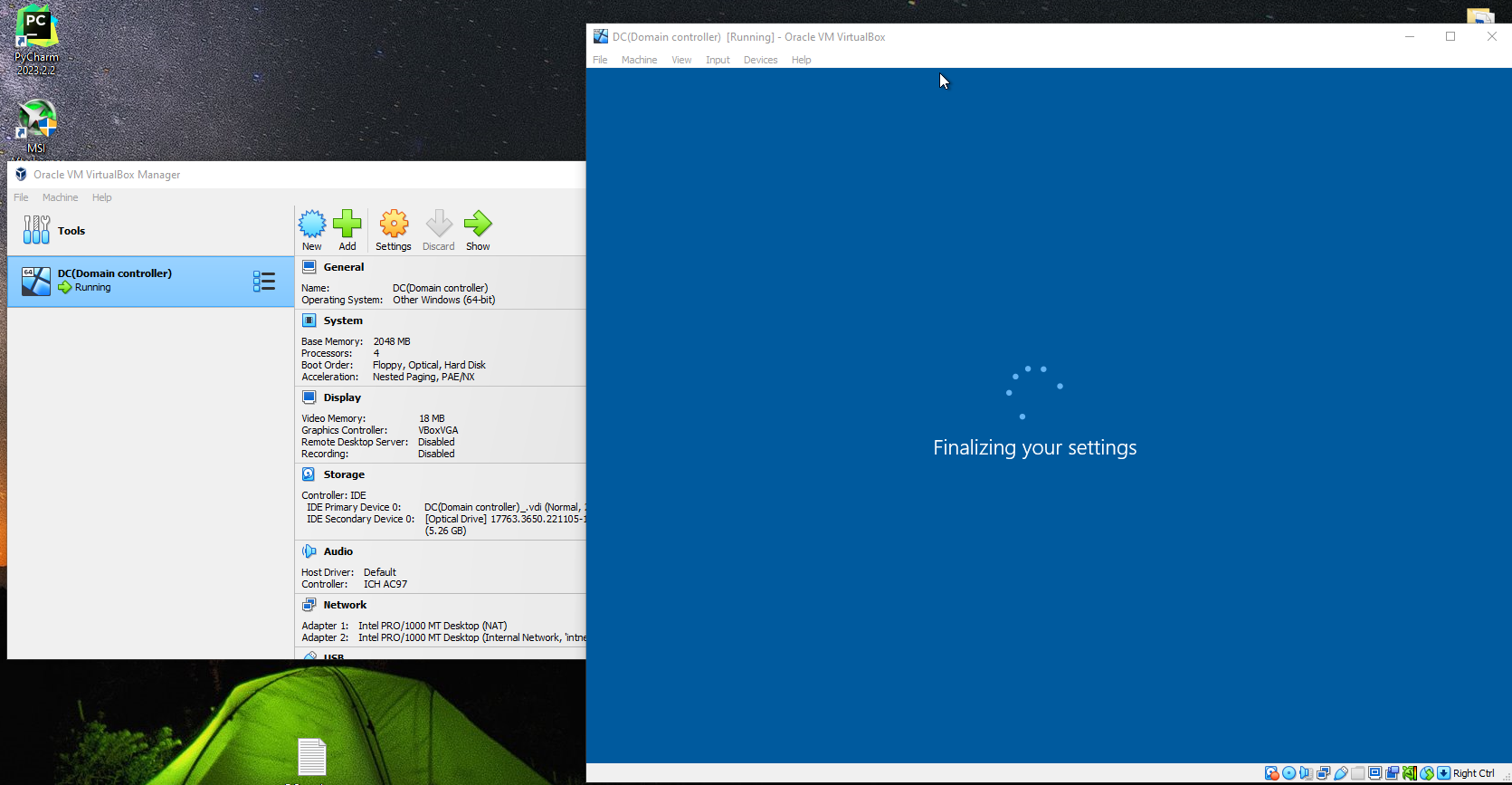Viewport: 1512px width, 785px height.
Task: Click the recording status bar icon
Action: pos(1392,773)
